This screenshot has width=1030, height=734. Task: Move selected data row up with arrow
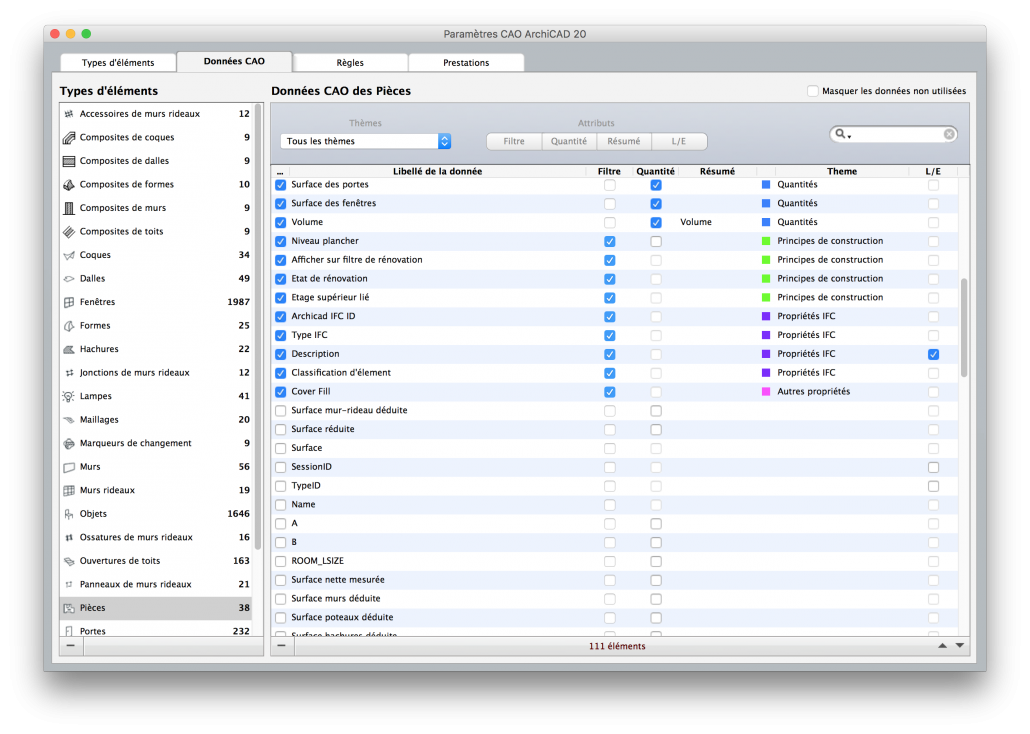pyautogui.click(x=943, y=646)
